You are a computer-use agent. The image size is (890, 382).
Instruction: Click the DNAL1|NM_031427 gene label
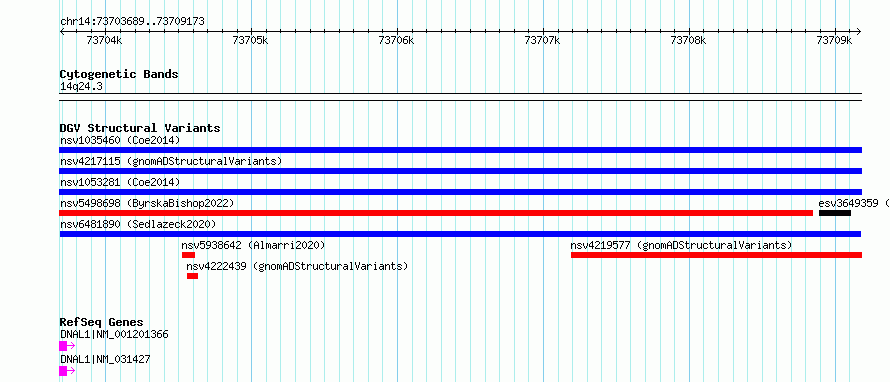click(x=105, y=359)
